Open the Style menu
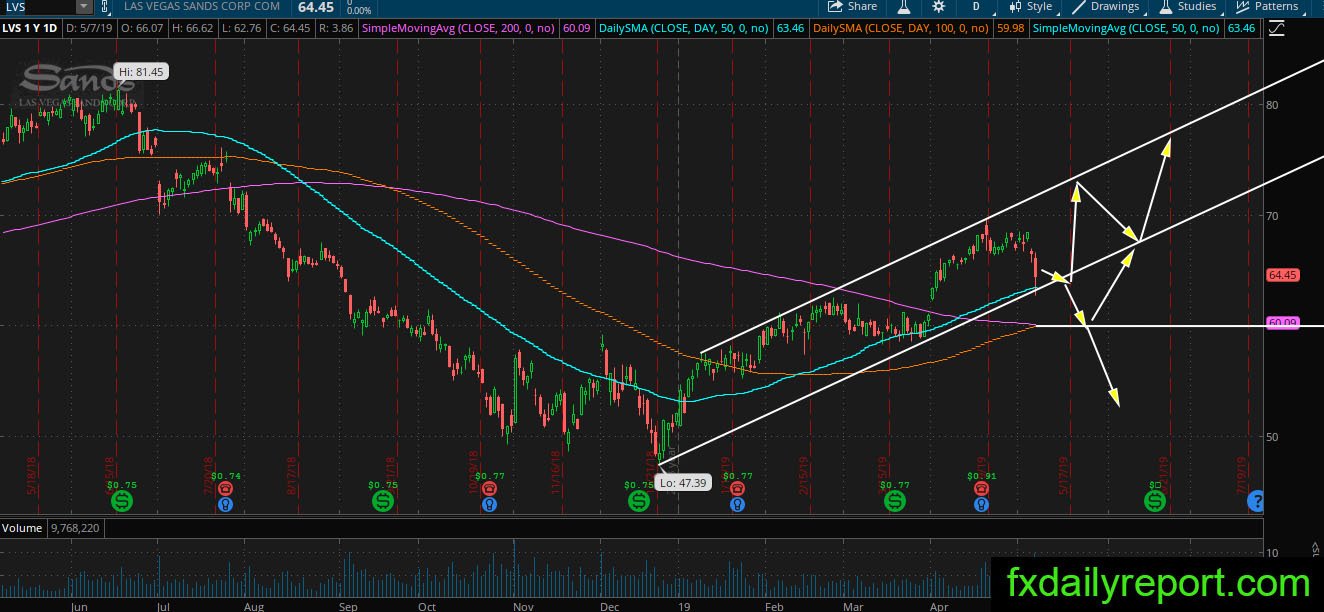Viewport: 1324px width, 612px height. [1030, 6]
